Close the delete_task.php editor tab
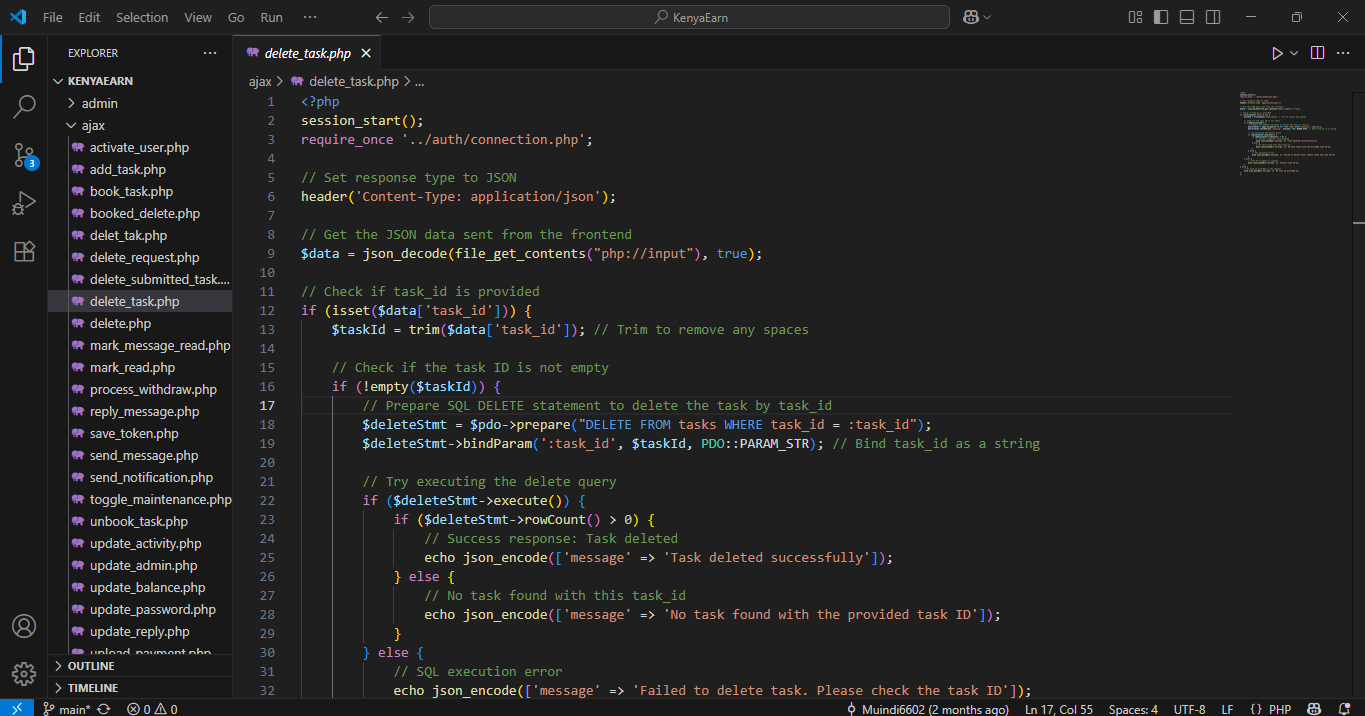Viewport: 1365px width, 716px height. 366,53
